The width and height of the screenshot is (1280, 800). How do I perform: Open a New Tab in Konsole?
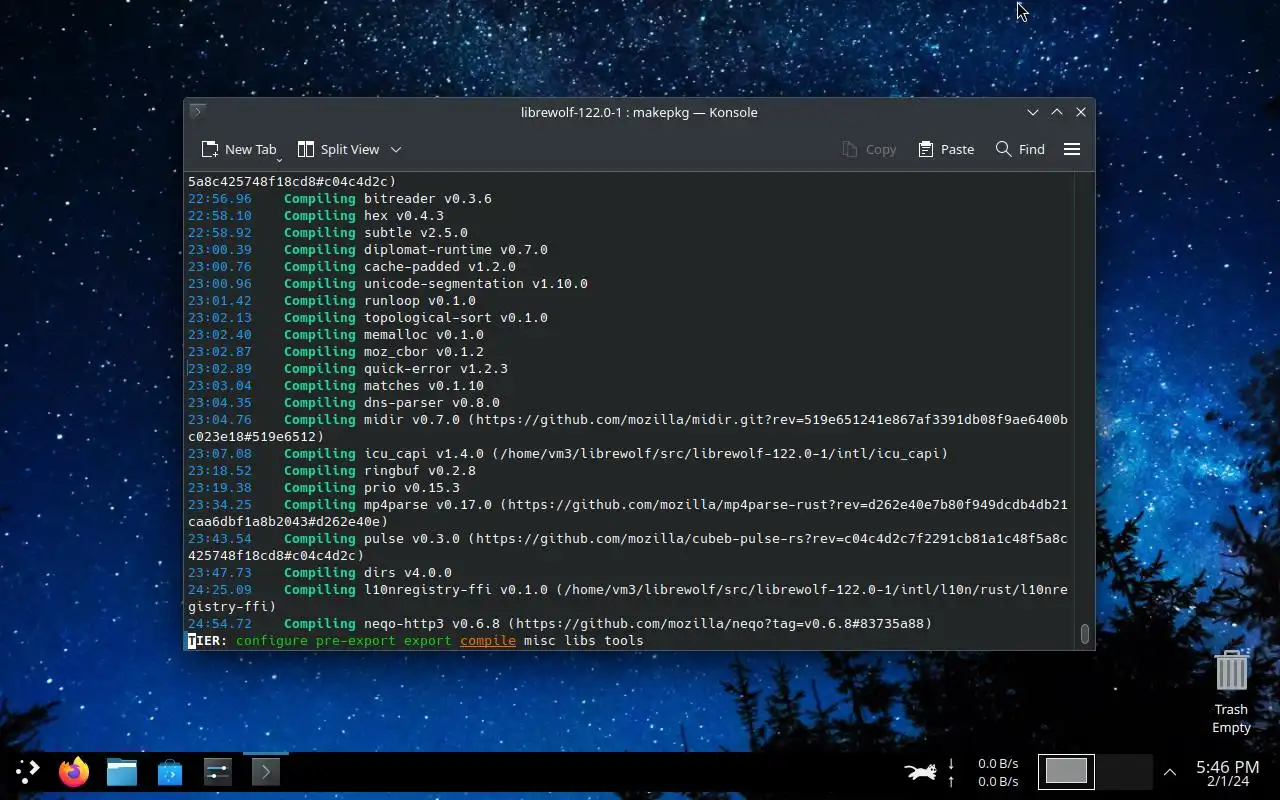(x=238, y=149)
